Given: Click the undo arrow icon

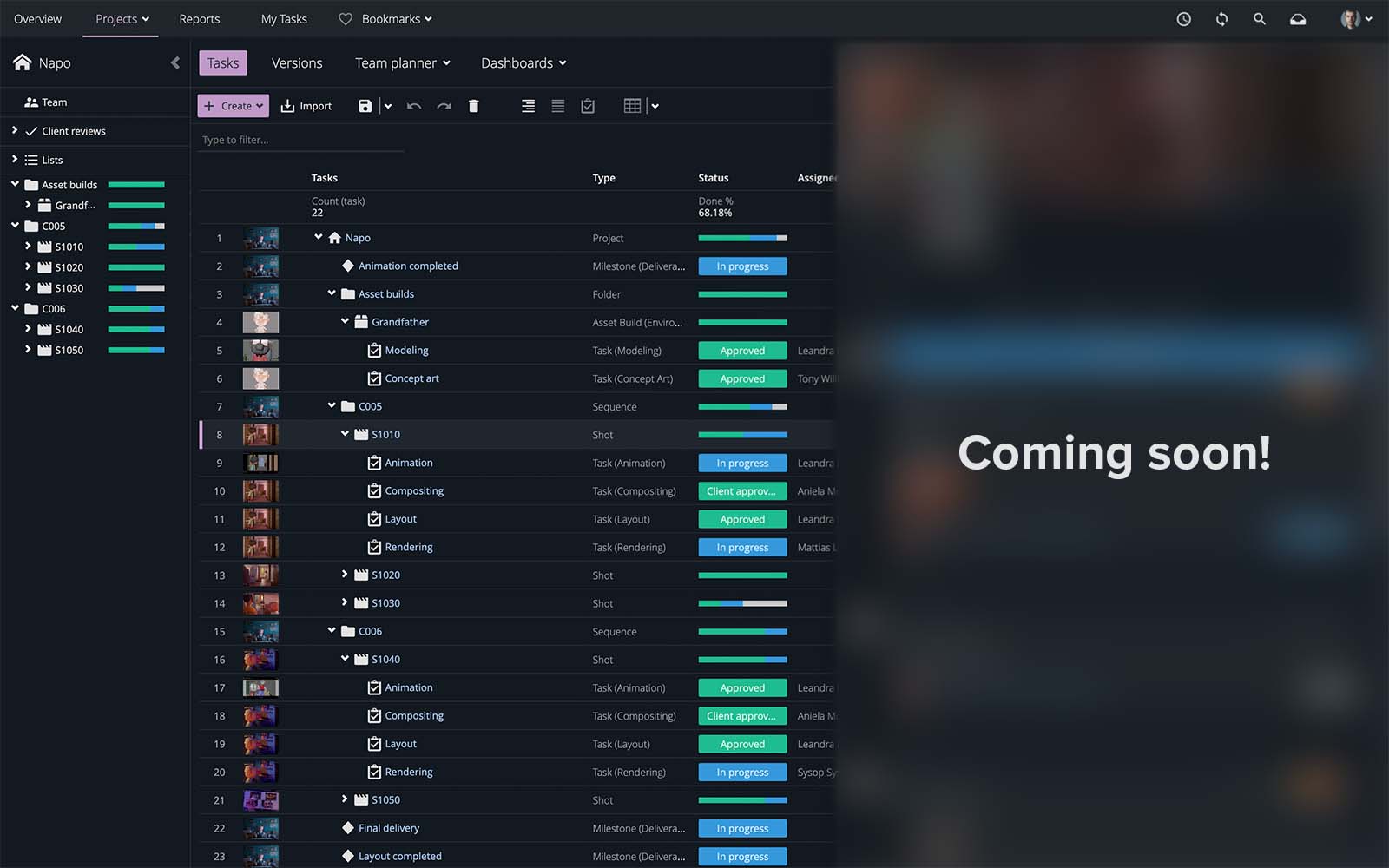Looking at the screenshot, I should click(414, 106).
